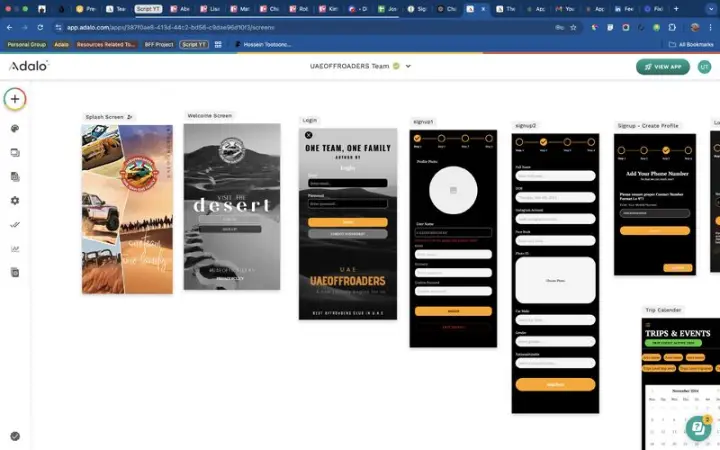Open the saved passwords key icon
Screen dimensions: 720x450
(x=559, y=28)
